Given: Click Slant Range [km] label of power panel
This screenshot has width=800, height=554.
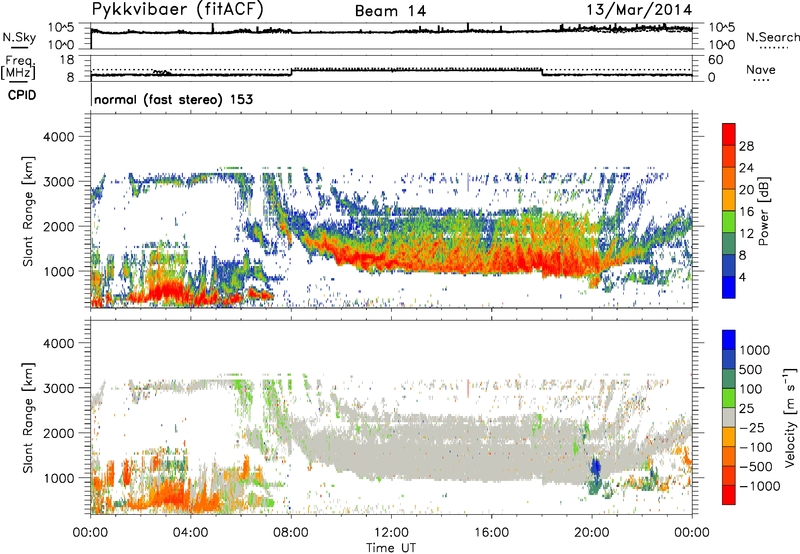Looking at the screenshot, I should click(28, 211).
